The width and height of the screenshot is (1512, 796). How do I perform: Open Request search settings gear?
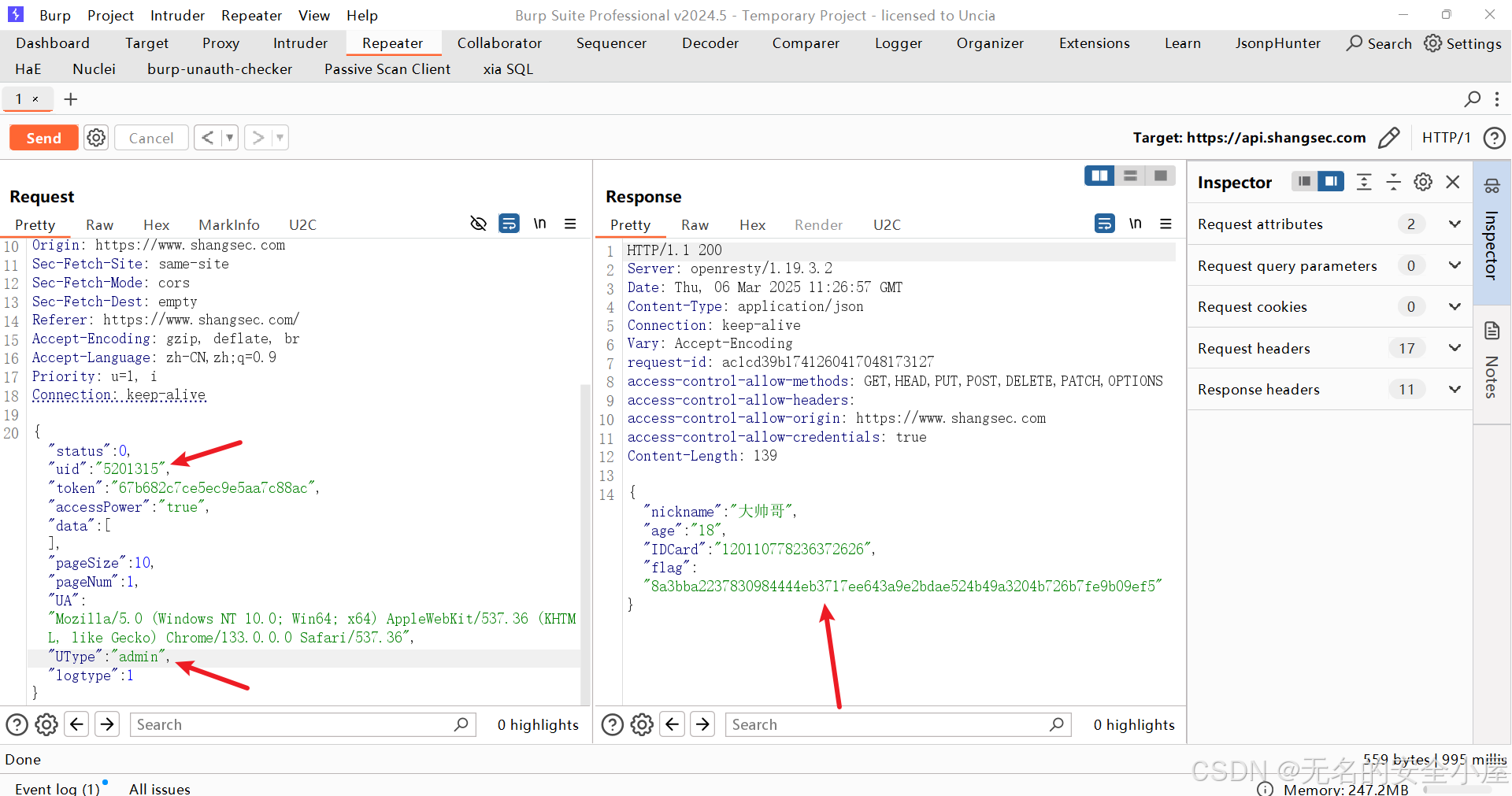tap(46, 724)
